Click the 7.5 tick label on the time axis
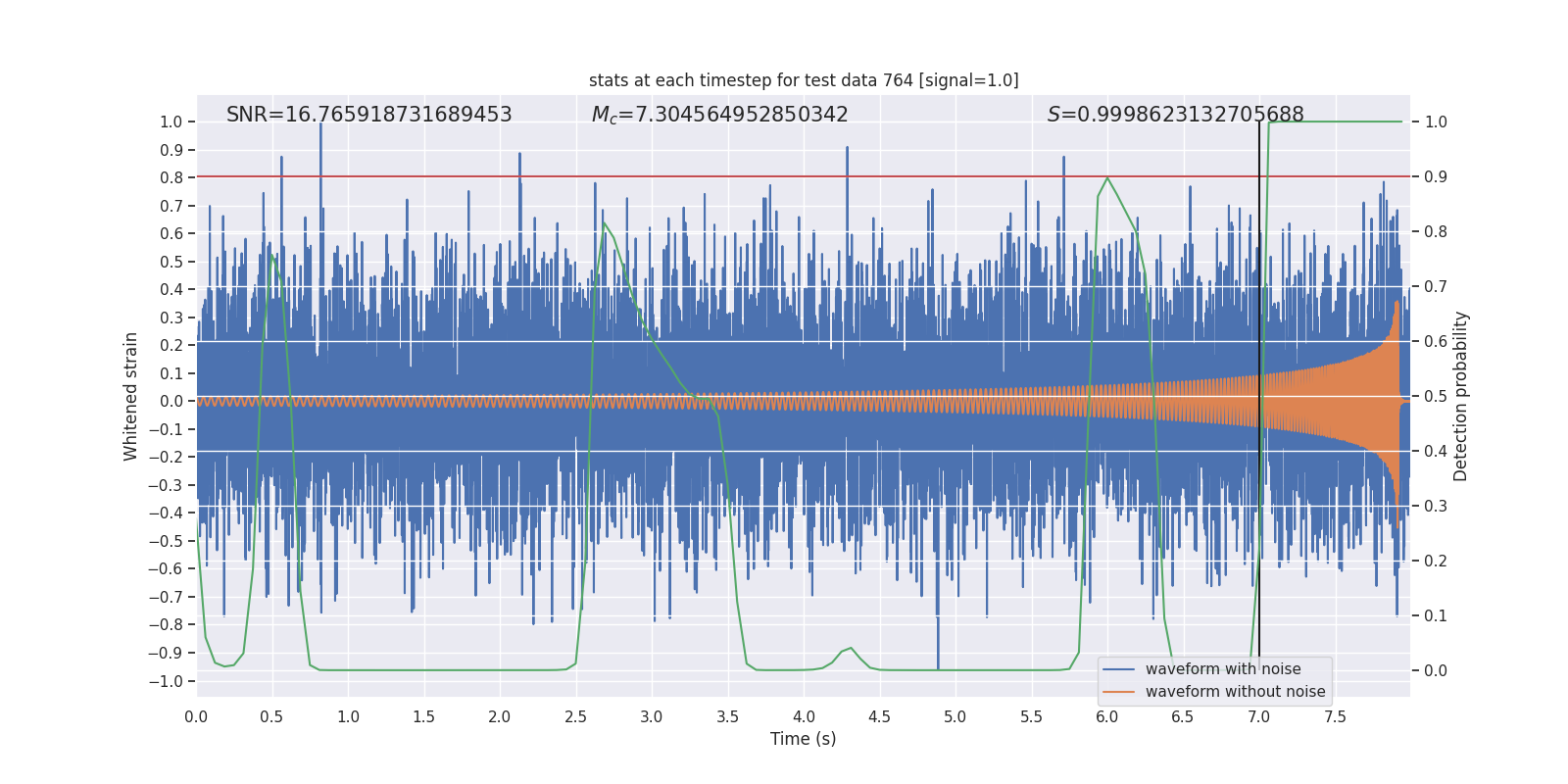This screenshot has height=784, width=1568. coord(1335,716)
